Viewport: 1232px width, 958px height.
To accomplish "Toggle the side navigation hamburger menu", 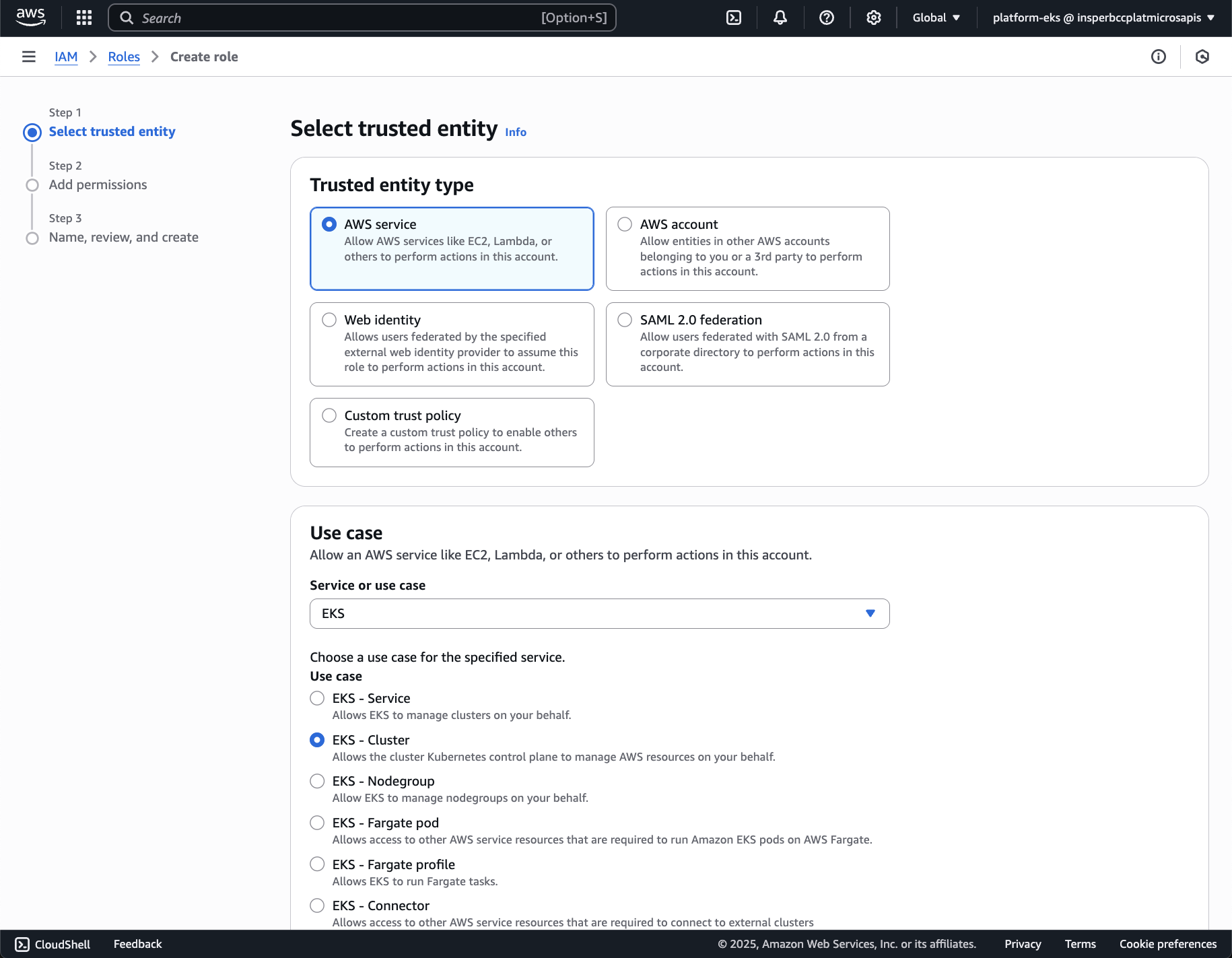I will 29,57.
